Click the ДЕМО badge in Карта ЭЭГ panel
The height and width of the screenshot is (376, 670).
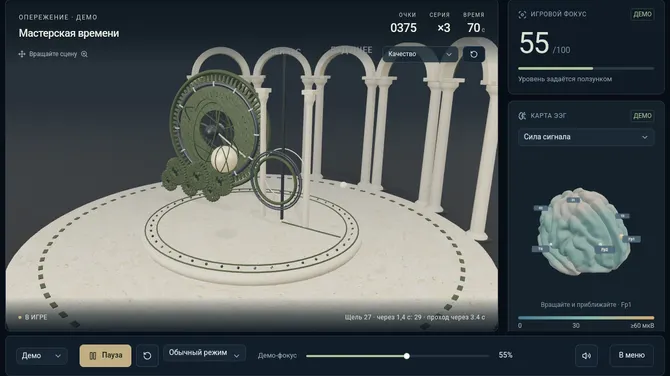642,116
